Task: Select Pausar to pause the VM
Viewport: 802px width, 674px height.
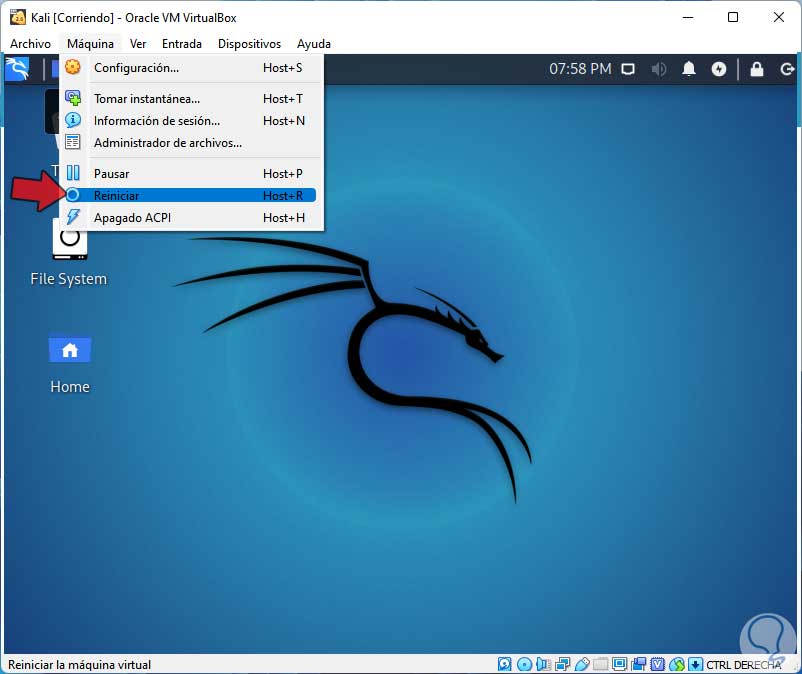Action: tap(191, 174)
